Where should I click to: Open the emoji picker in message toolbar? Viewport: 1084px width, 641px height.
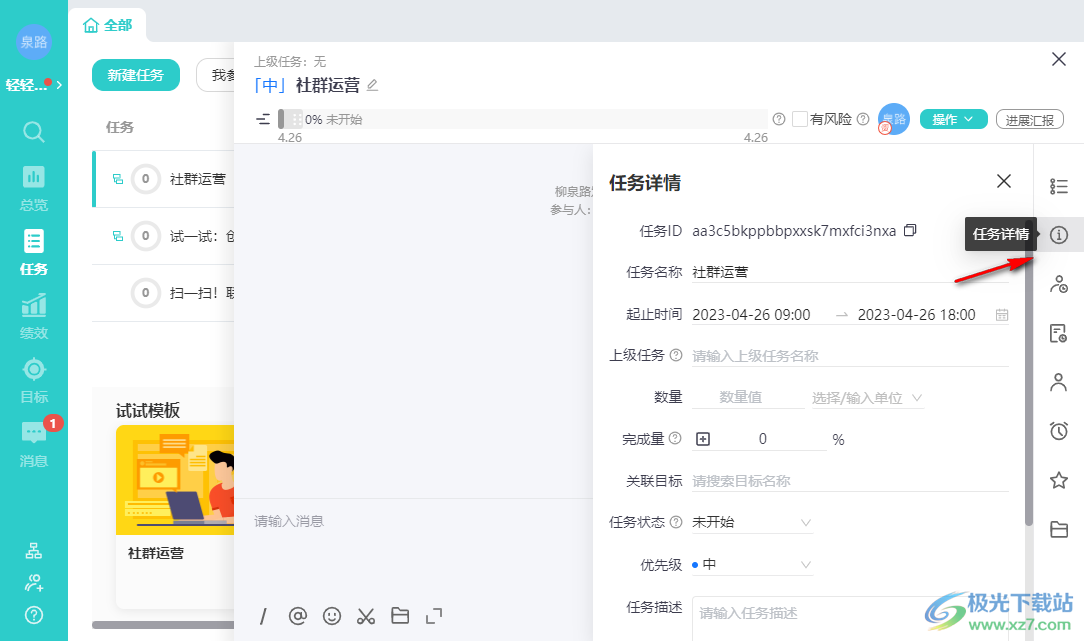click(332, 615)
